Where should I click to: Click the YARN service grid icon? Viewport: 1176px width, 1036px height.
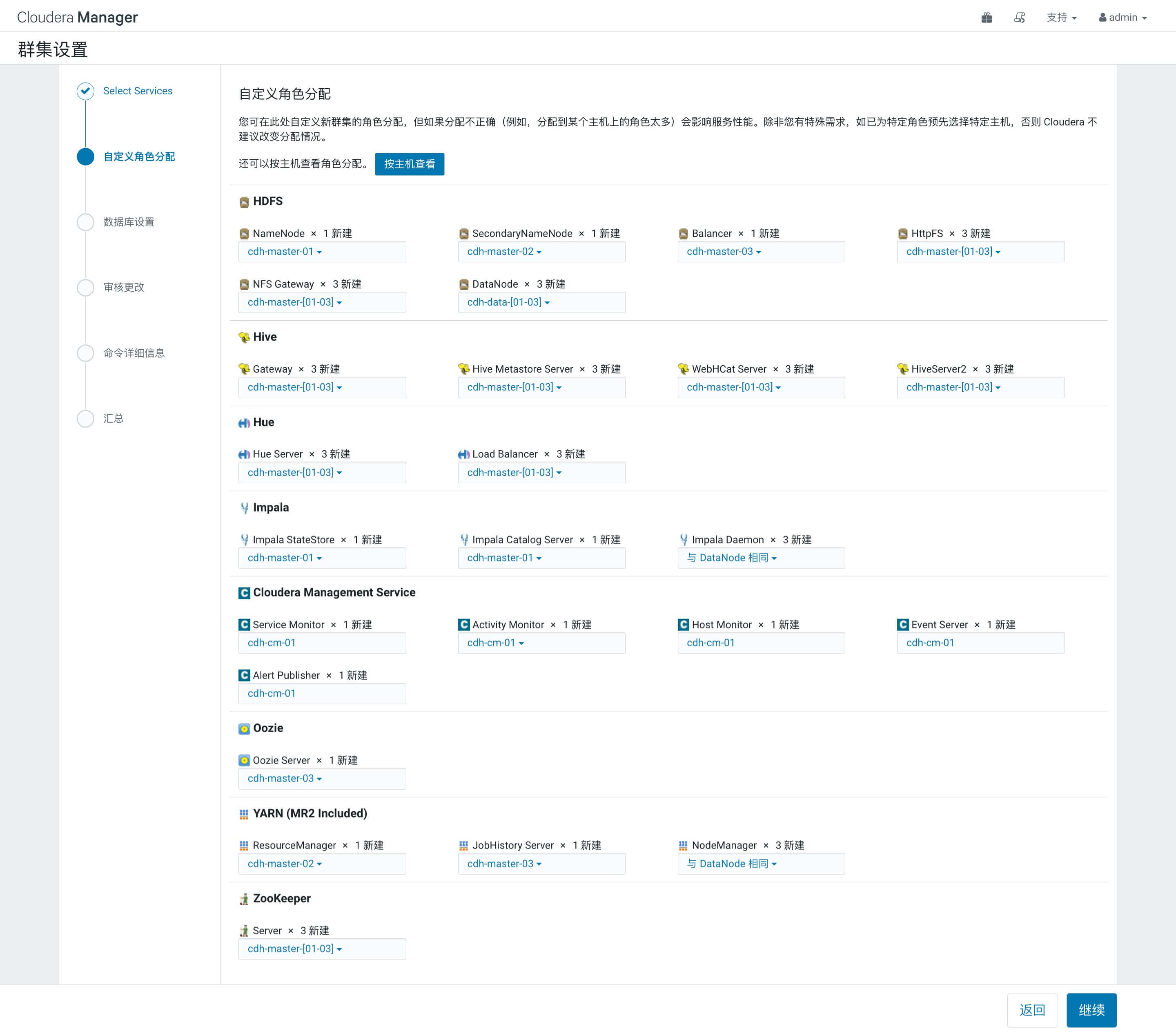244,814
